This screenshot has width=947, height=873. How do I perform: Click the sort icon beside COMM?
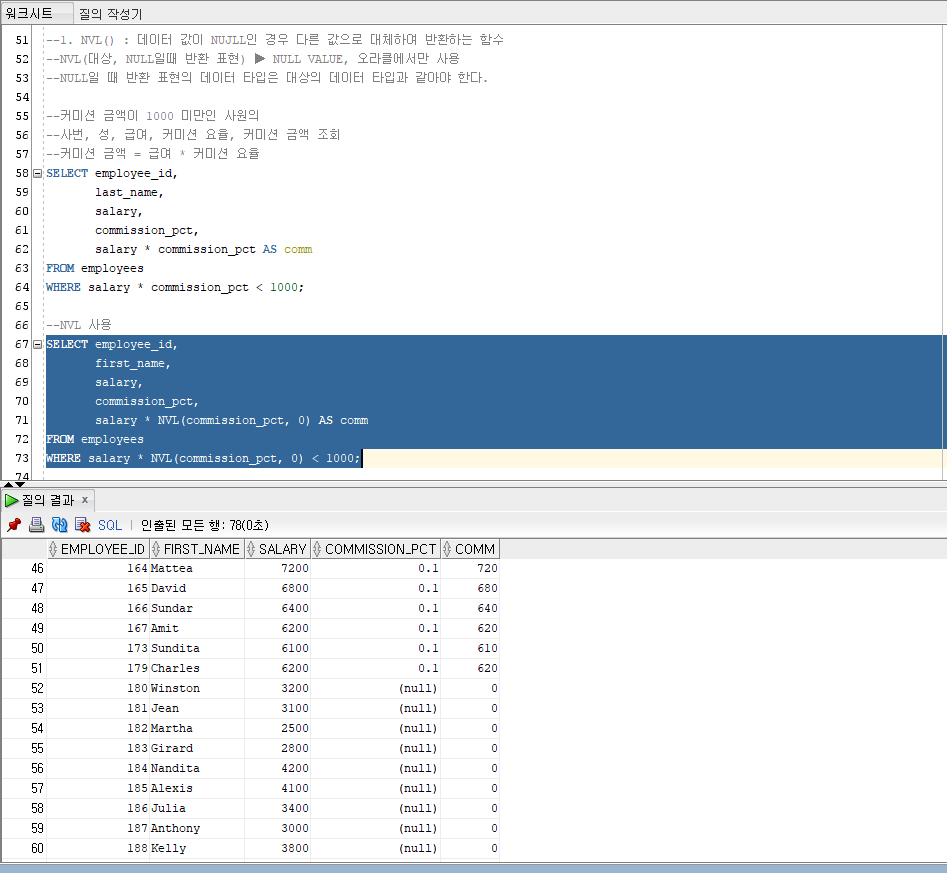pos(447,549)
